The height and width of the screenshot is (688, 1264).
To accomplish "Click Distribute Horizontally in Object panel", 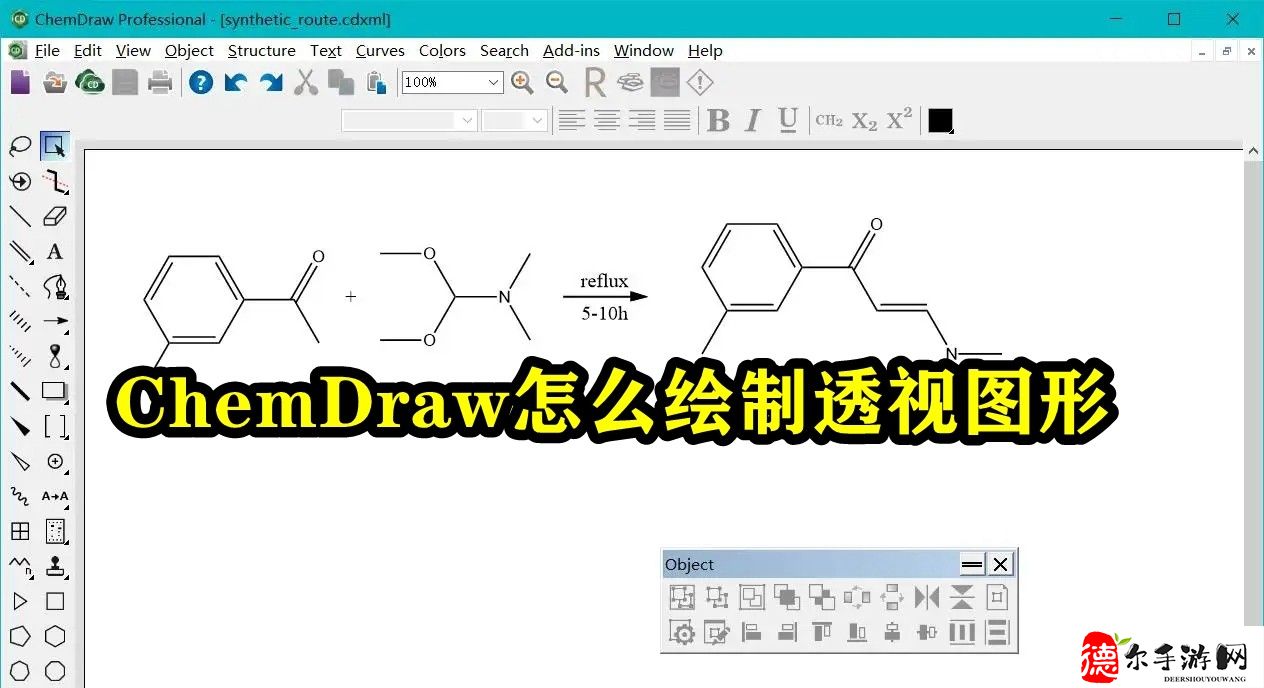I will (x=962, y=632).
